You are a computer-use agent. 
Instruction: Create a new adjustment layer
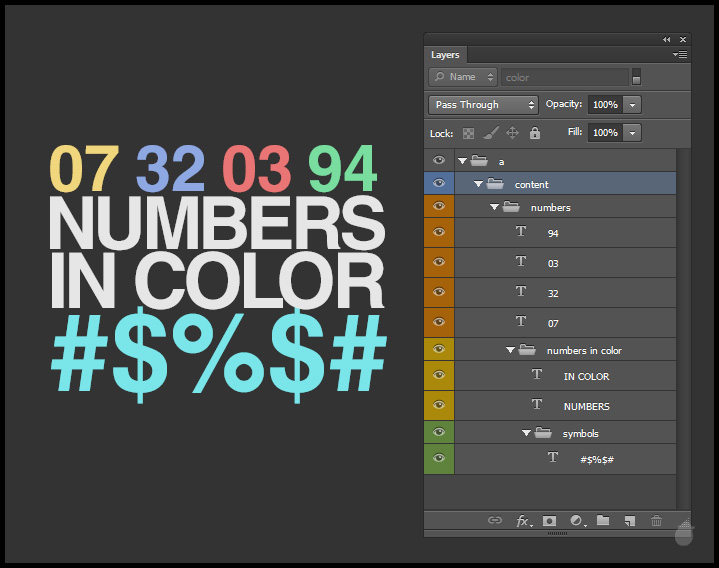[576, 521]
